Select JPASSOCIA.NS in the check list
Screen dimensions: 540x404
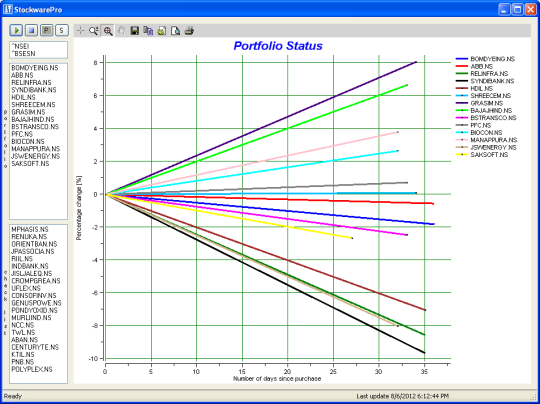click(x=33, y=251)
